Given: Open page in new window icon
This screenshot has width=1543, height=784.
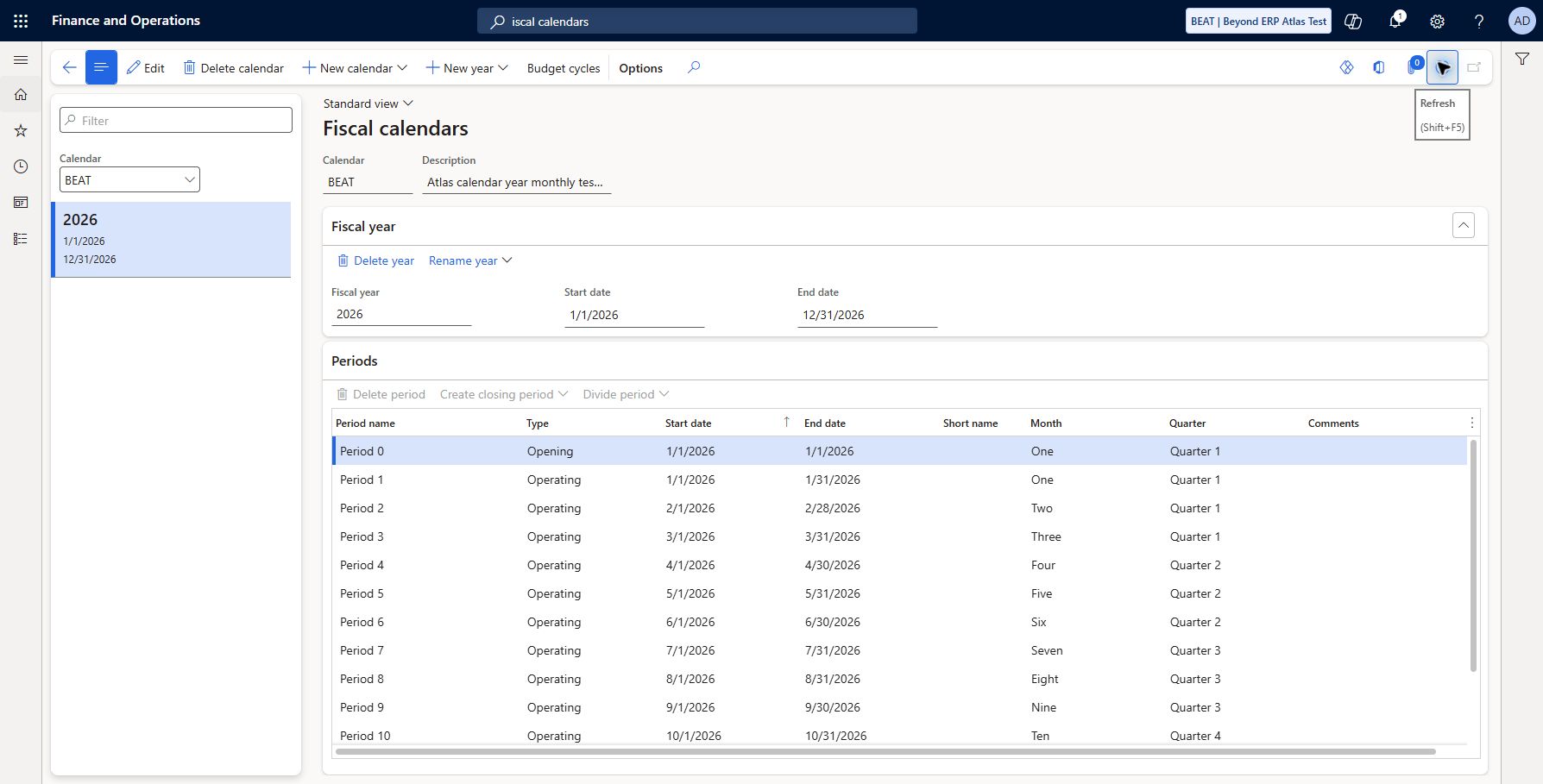Looking at the screenshot, I should [1474, 67].
